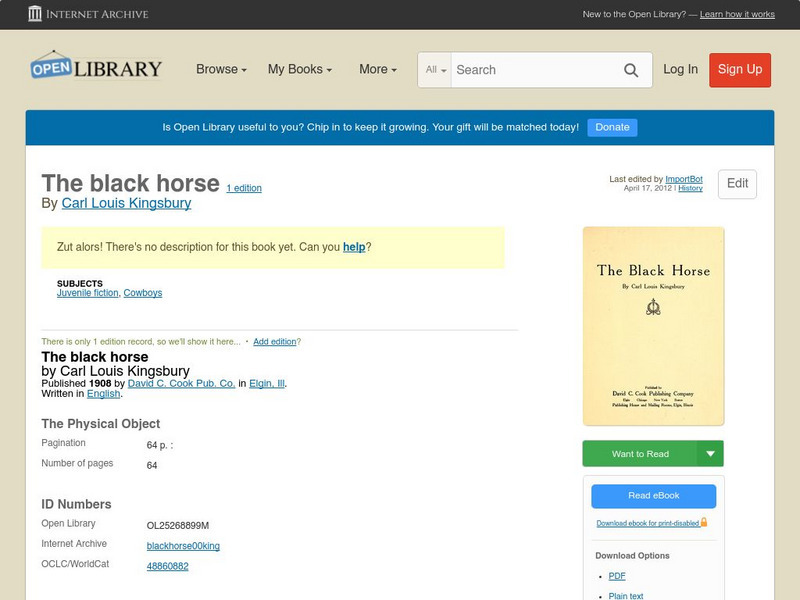Open the More menu
Image resolution: width=800 pixels, height=600 pixels.
[376, 70]
